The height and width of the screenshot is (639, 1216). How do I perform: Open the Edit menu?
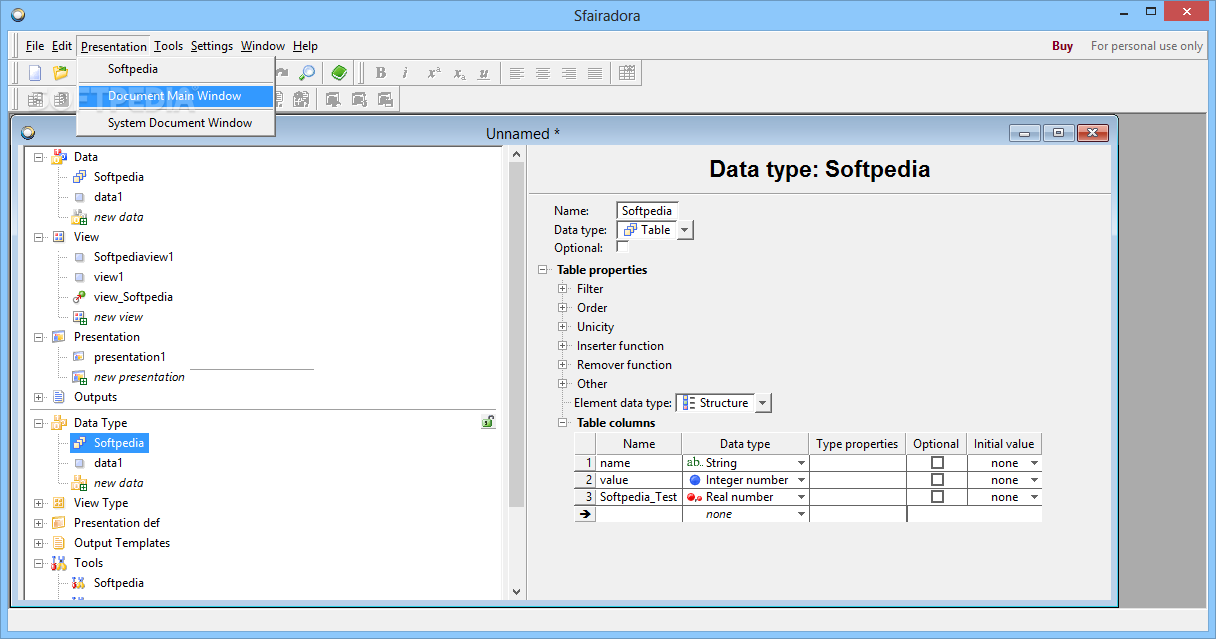pyautogui.click(x=62, y=46)
